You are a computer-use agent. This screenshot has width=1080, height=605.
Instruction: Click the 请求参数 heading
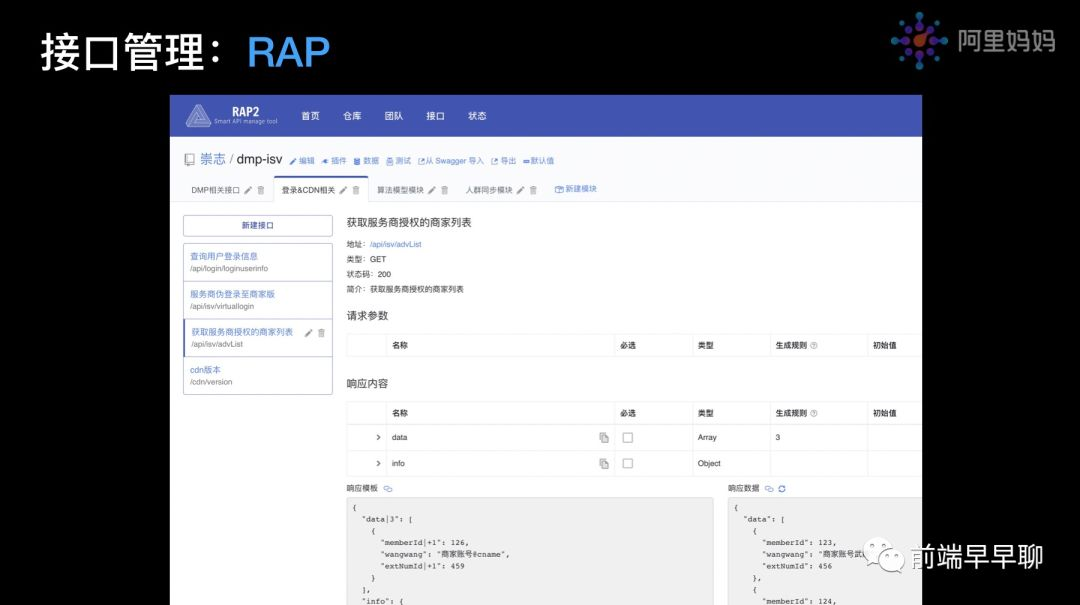(367, 316)
